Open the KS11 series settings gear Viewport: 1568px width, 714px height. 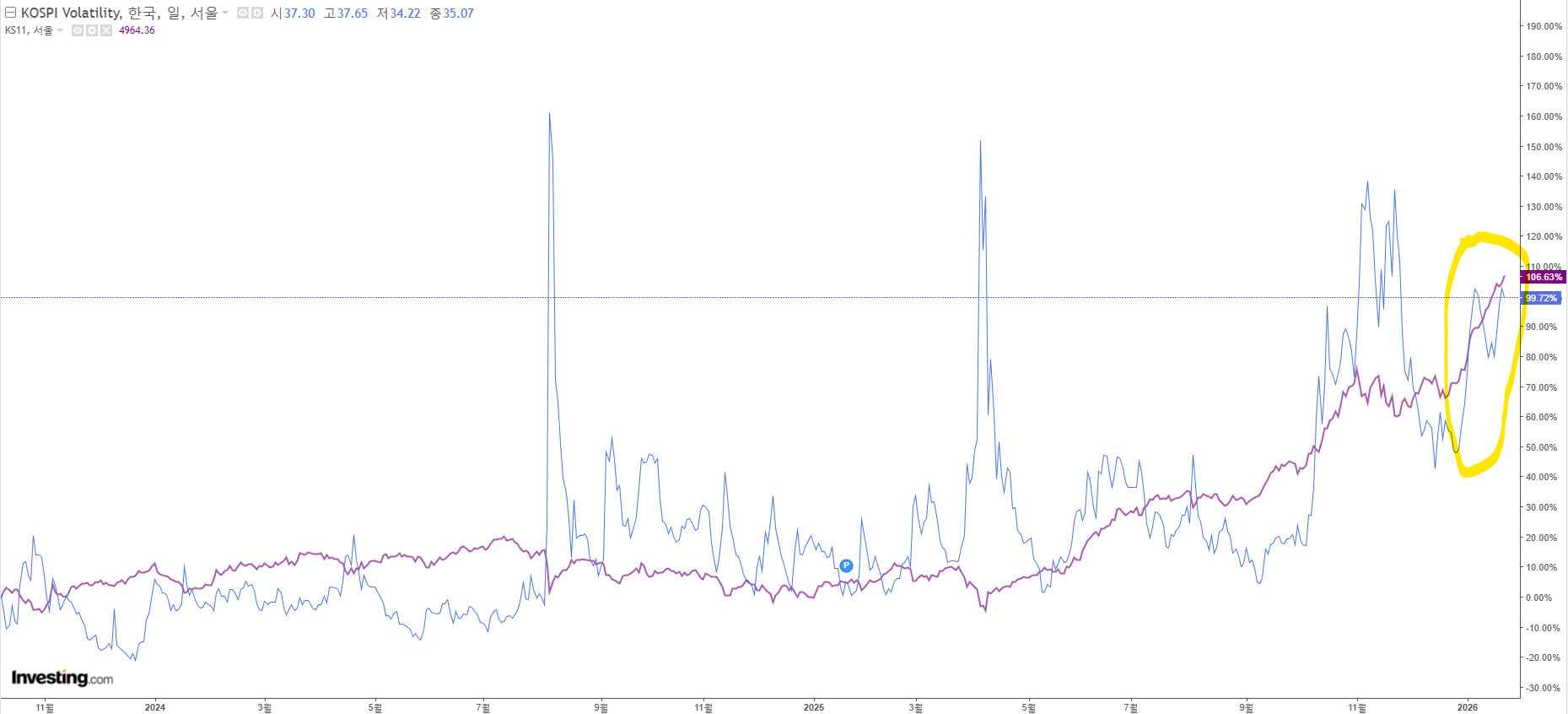click(x=92, y=30)
